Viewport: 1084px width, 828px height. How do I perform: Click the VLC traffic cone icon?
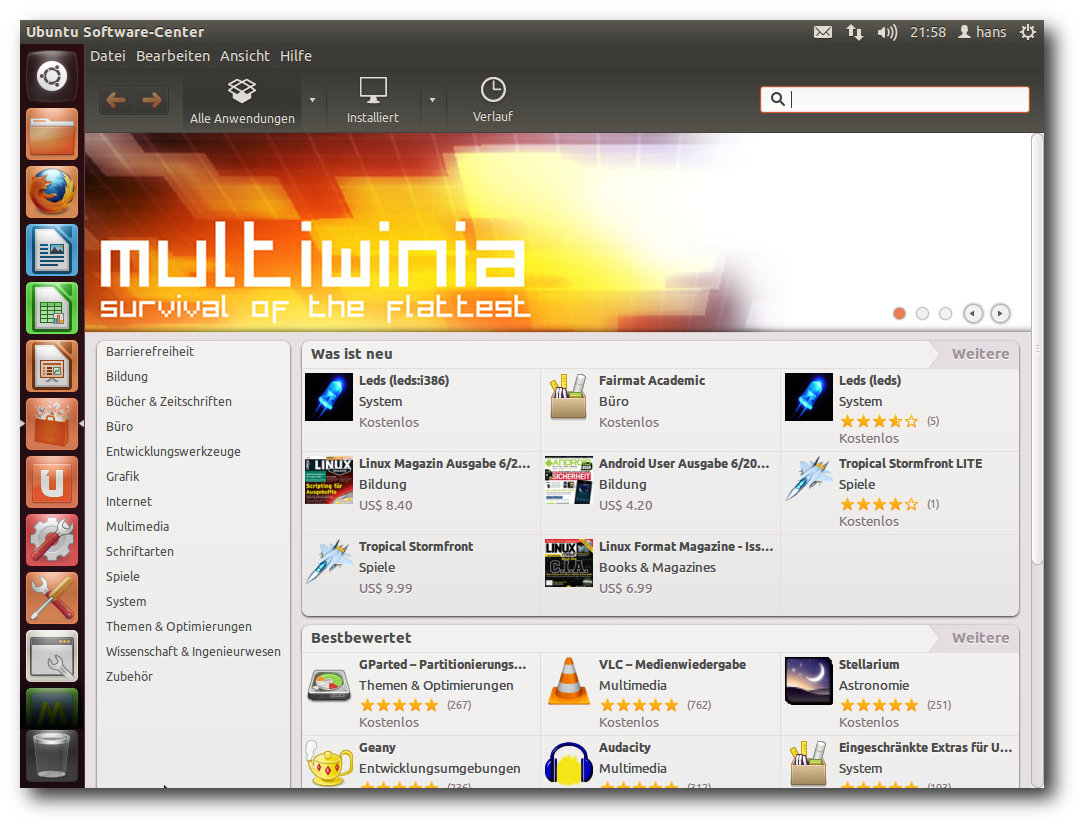click(x=569, y=681)
